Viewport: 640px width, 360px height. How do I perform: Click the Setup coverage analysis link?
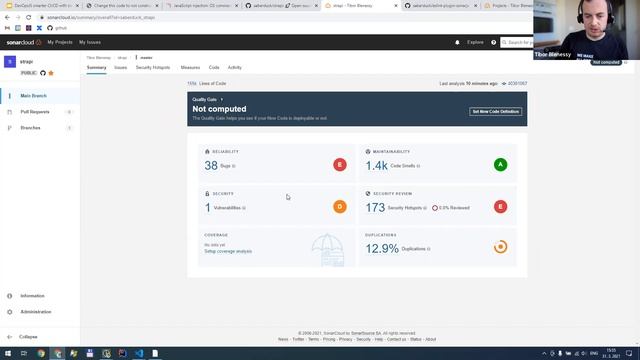click(x=228, y=251)
